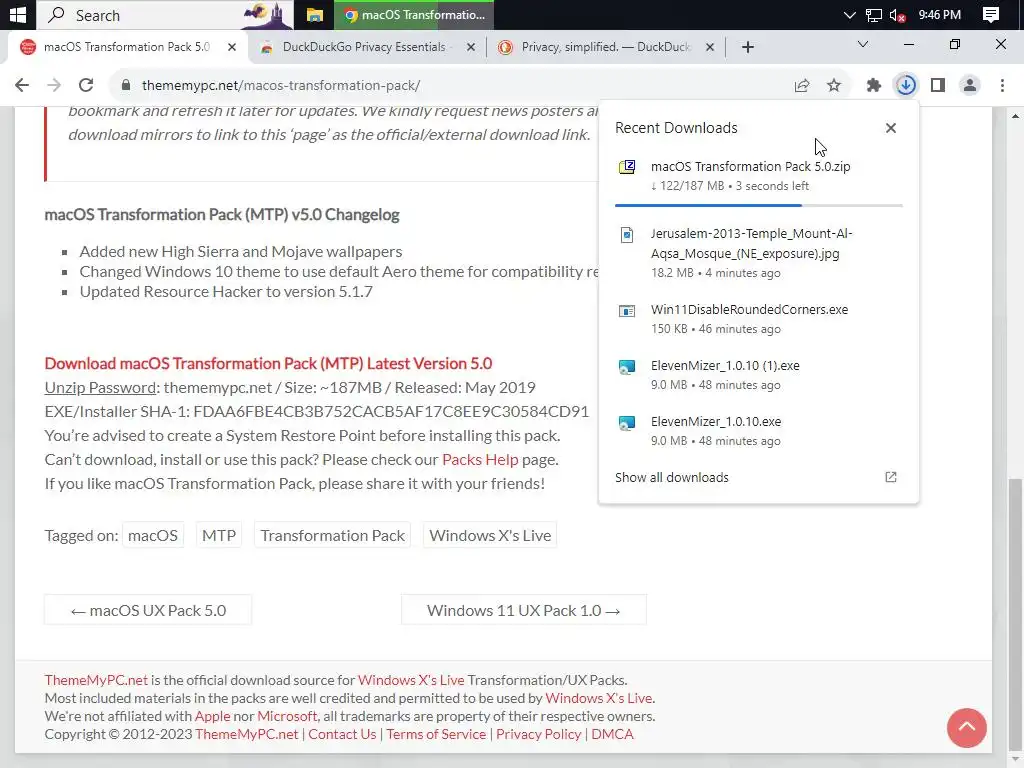
Task: Click Download macOS Transformation Pack Latest Version link
Action: [x=268, y=363]
